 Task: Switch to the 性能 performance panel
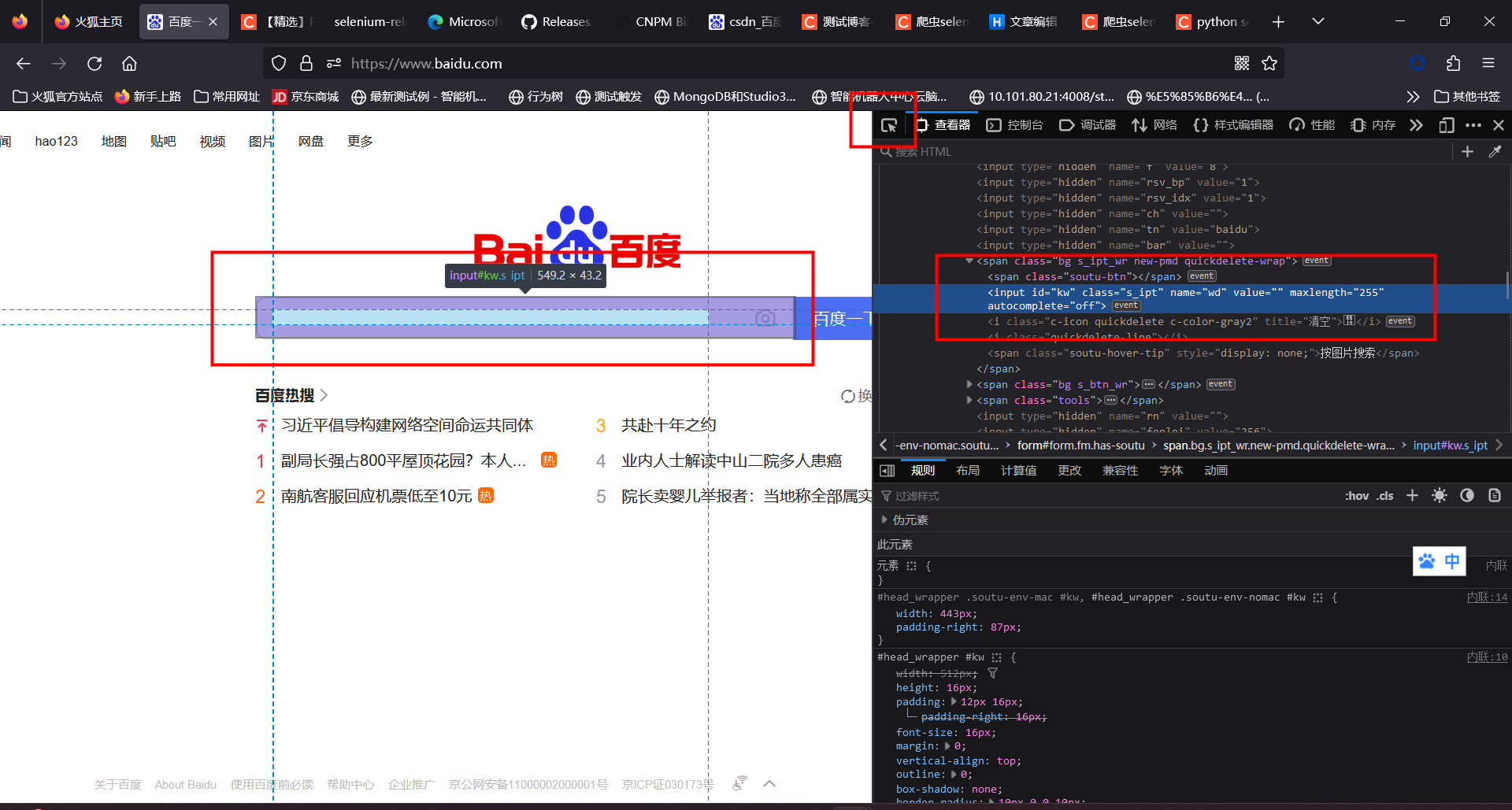[x=1312, y=125]
